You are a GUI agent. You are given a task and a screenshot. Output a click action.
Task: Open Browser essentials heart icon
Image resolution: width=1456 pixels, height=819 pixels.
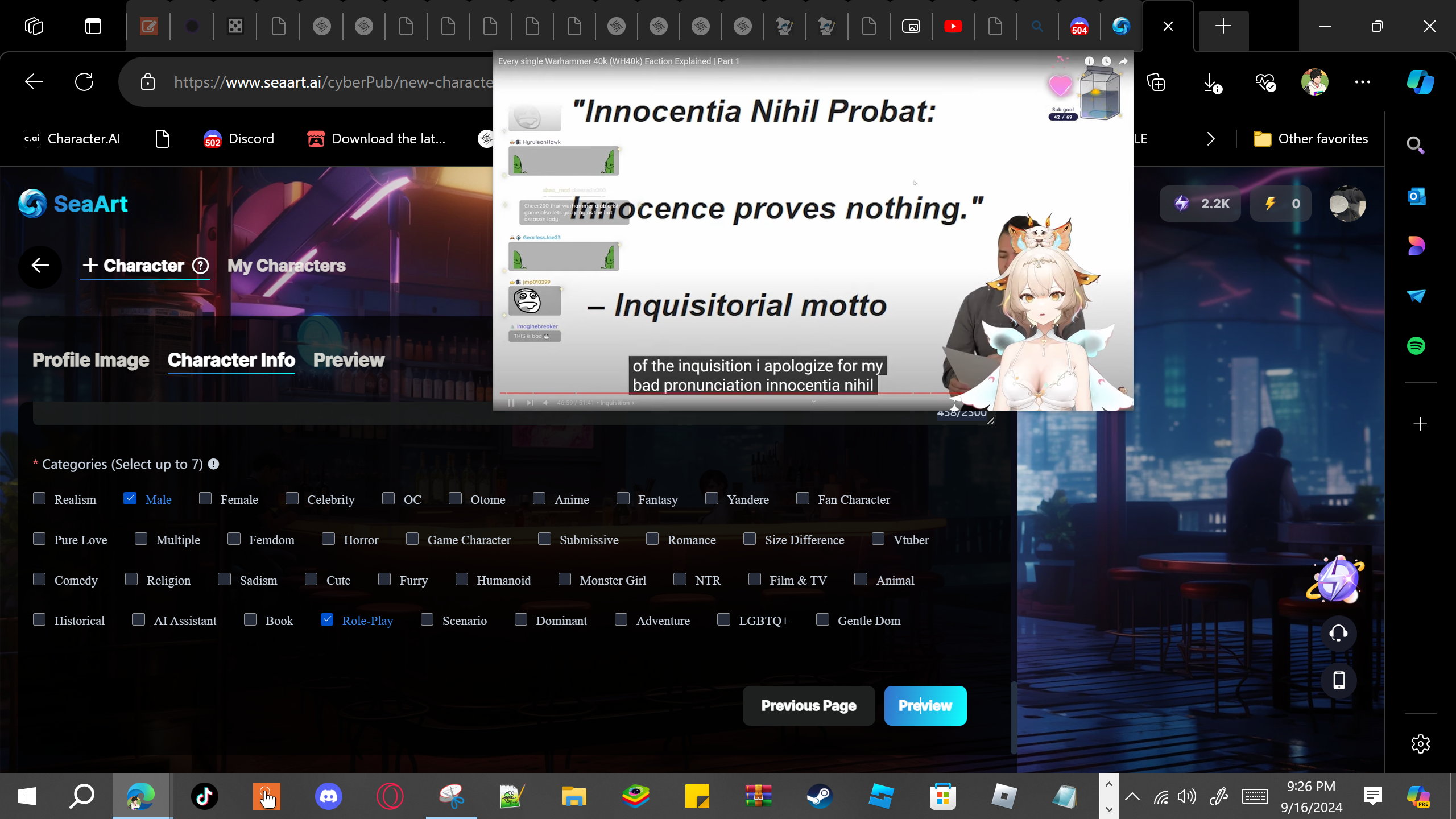pyautogui.click(x=1265, y=82)
